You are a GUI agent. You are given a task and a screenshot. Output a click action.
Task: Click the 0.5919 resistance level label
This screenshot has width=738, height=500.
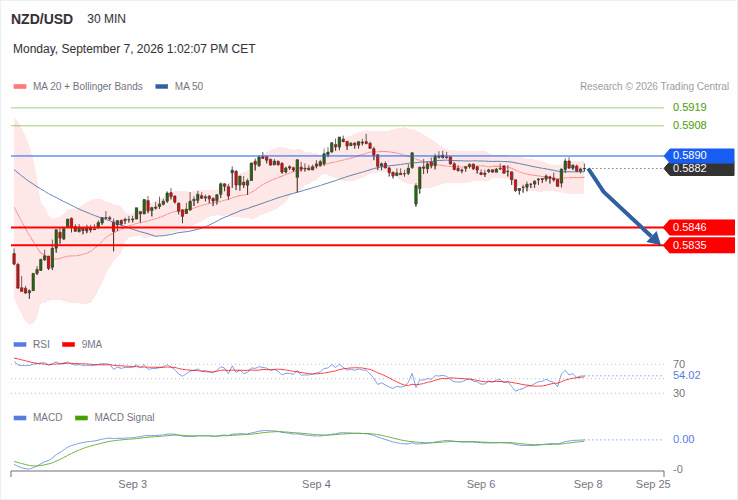pyautogui.click(x=690, y=107)
